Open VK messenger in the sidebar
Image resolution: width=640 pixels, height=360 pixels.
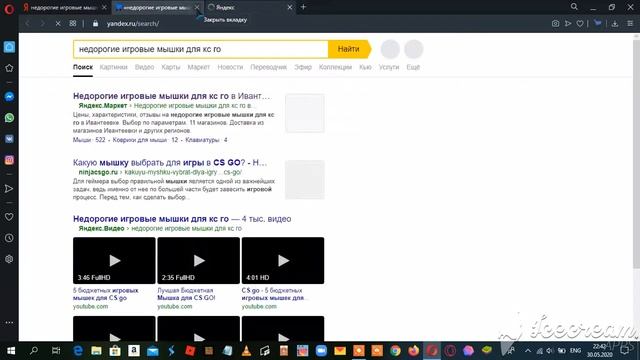(9, 139)
